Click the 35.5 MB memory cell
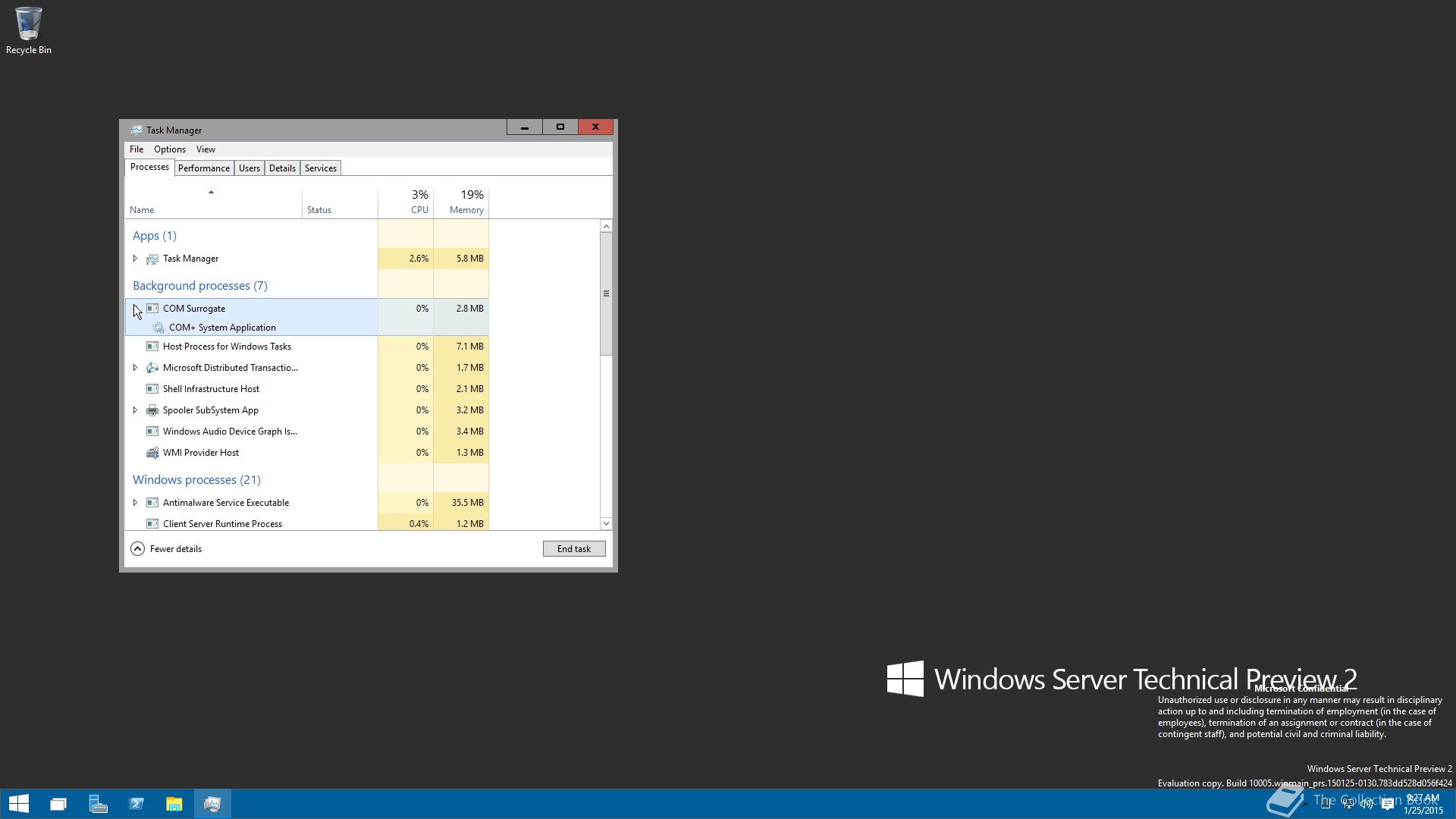Screen dimensions: 1456x819 [461, 503]
